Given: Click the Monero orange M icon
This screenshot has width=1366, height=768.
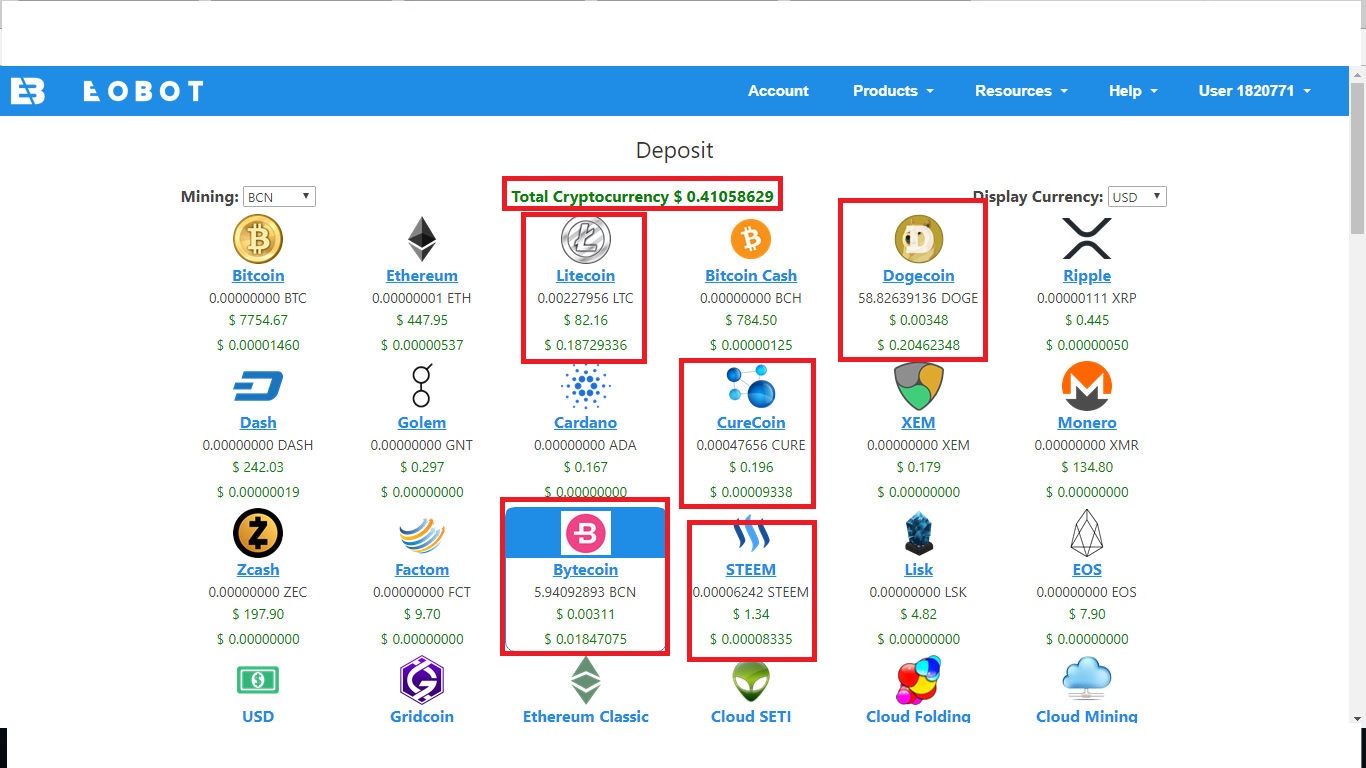Looking at the screenshot, I should click(1087, 387).
